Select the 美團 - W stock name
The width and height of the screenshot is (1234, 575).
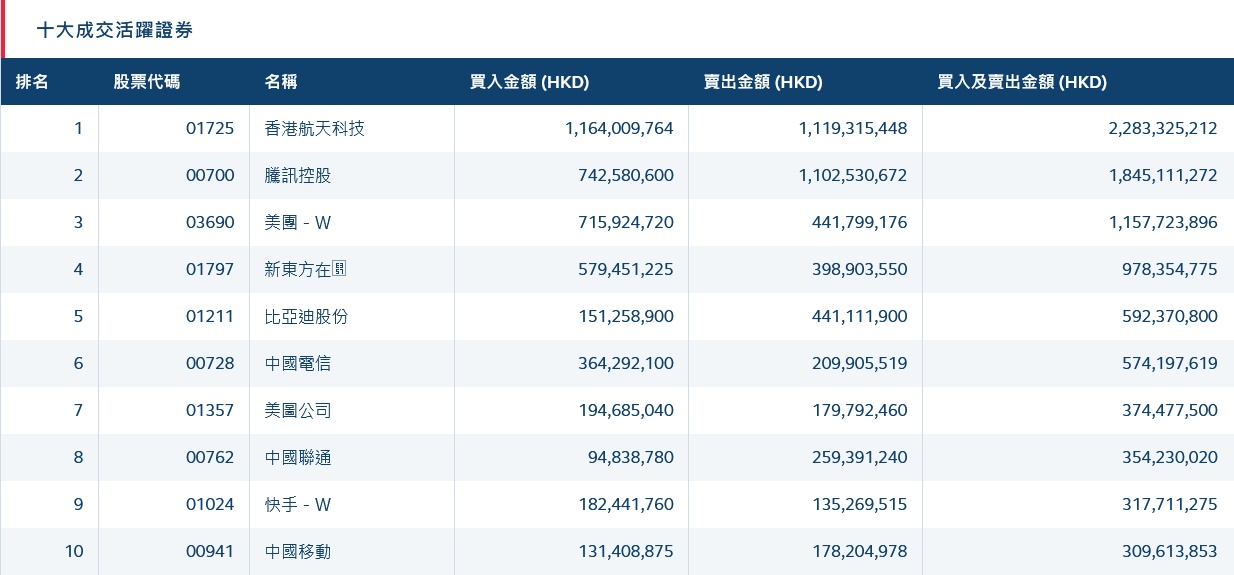pyautogui.click(x=298, y=223)
